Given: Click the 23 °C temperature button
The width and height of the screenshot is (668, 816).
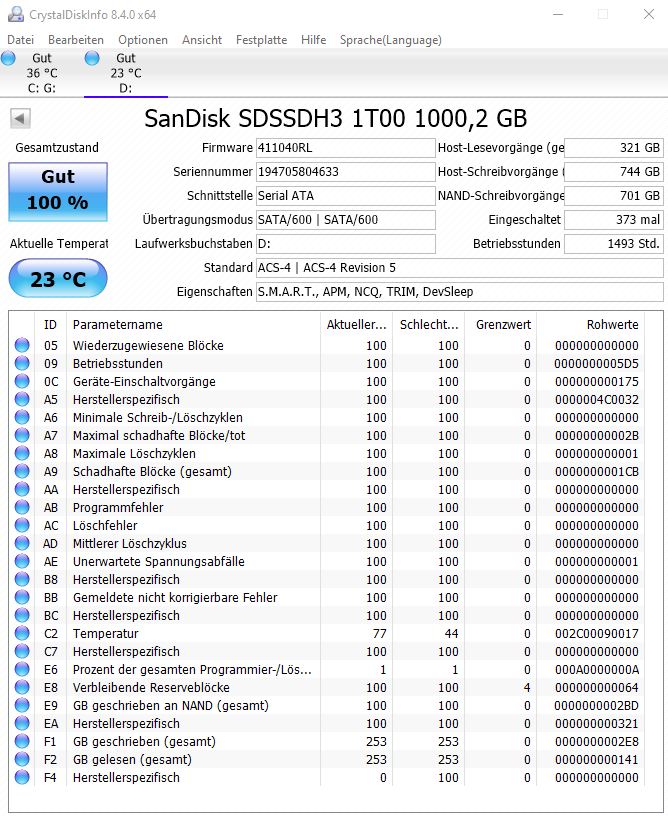Looking at the screenshot, I should [x=58, y=279].
